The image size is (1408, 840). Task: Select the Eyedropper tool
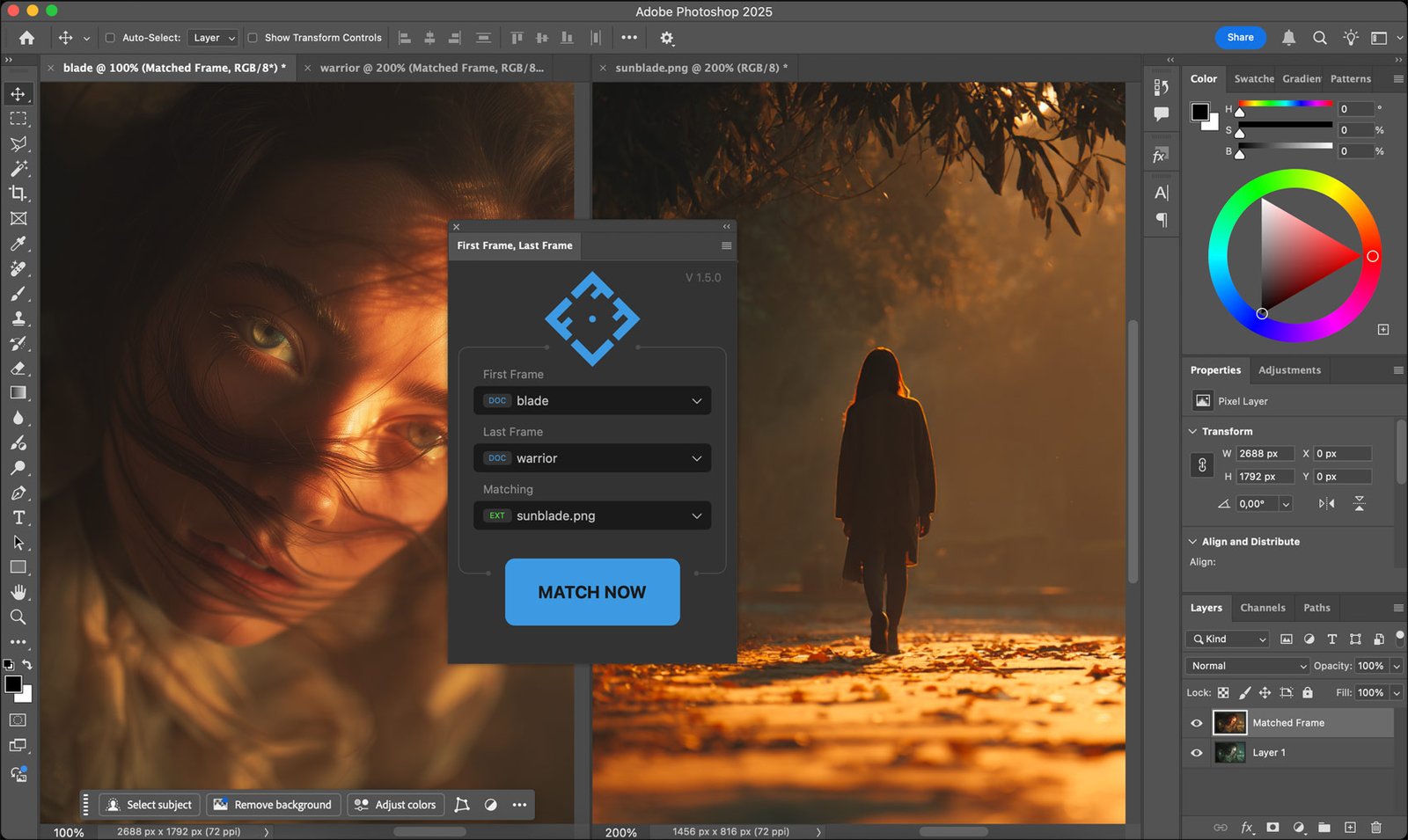18,244
